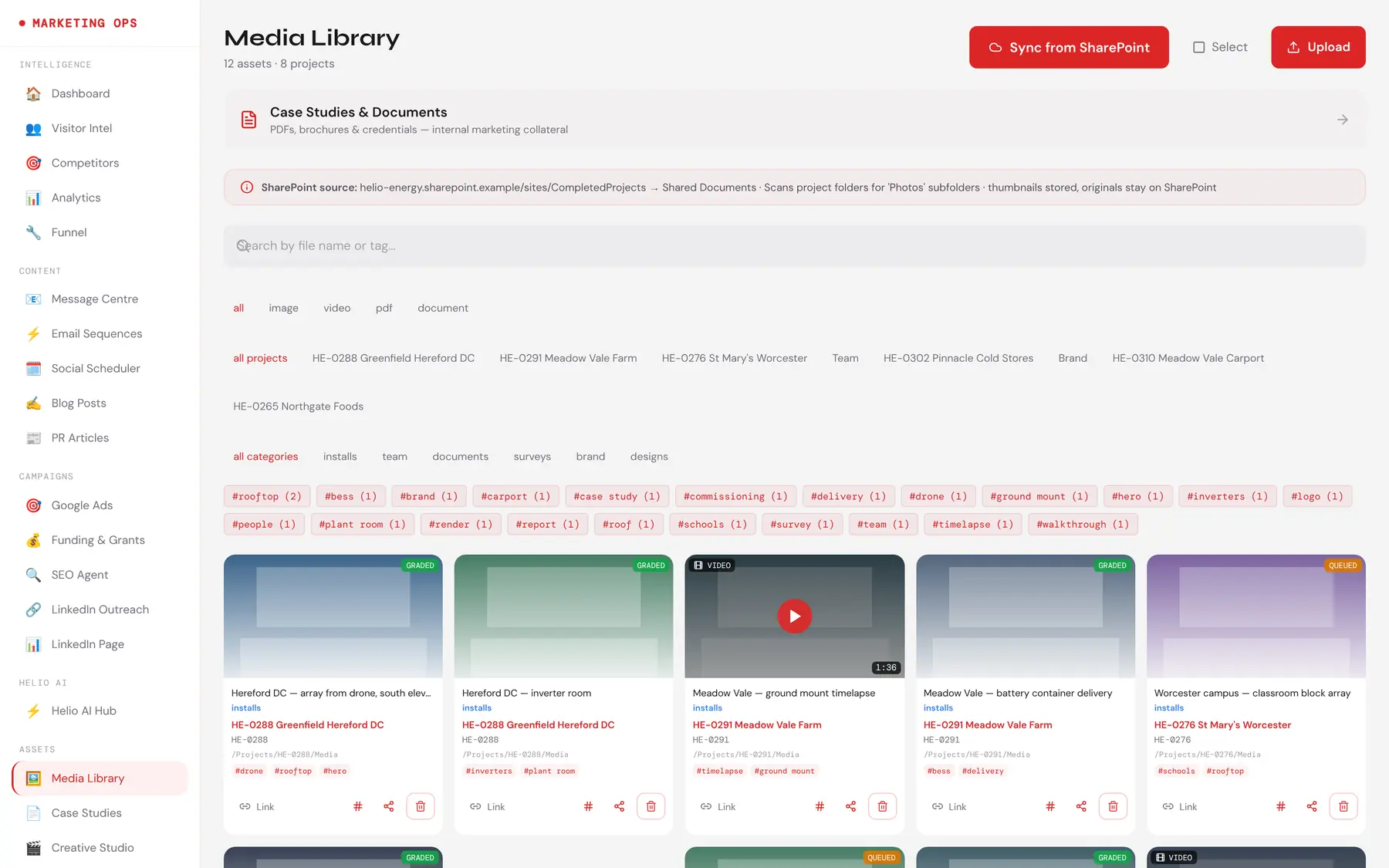The width and height of the screenshot is (1389, 868).
Task: Delete the battery container delivery asset
Action: coord(1113,806)
